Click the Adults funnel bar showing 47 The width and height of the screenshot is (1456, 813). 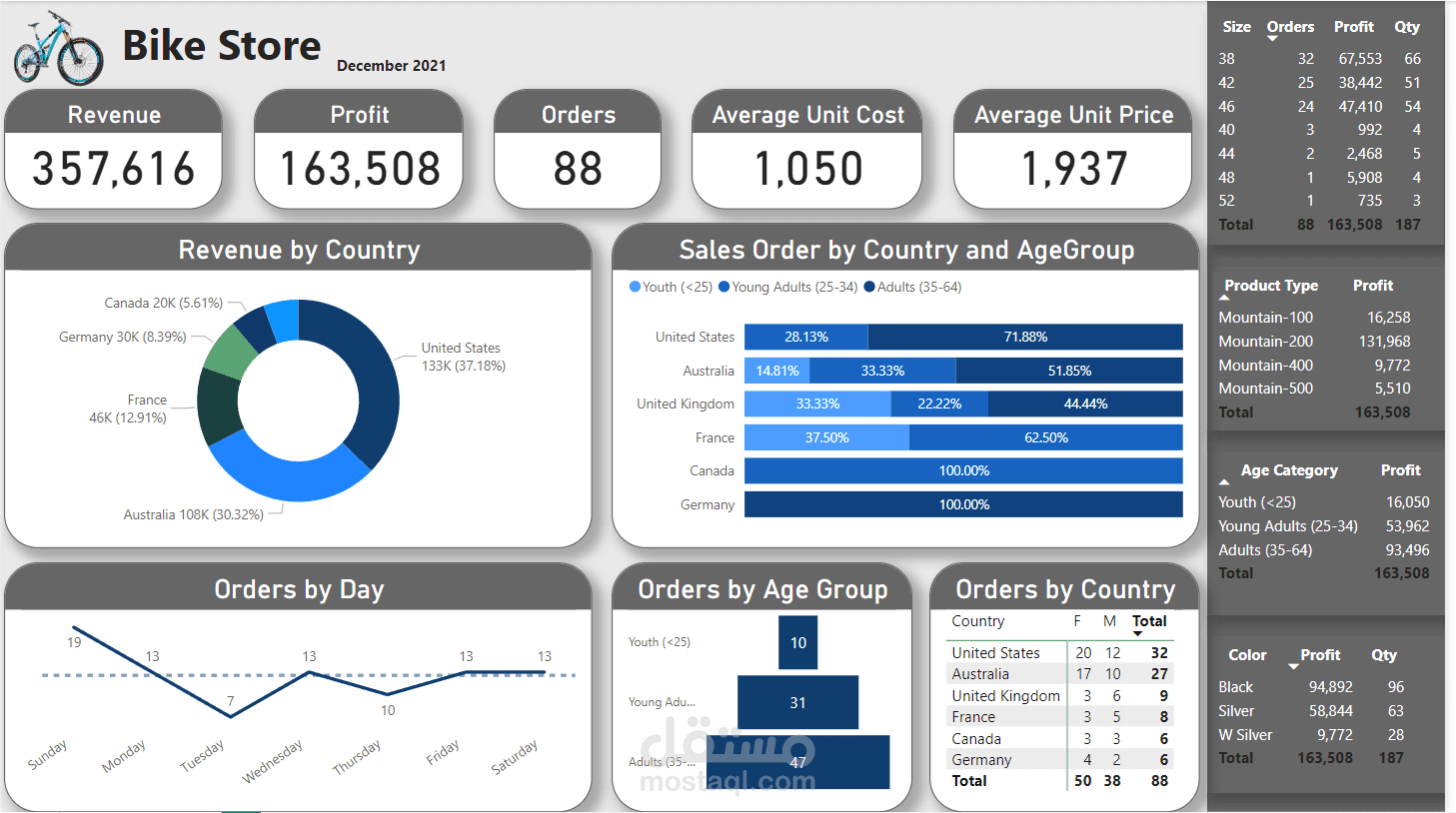pos(797,762)
